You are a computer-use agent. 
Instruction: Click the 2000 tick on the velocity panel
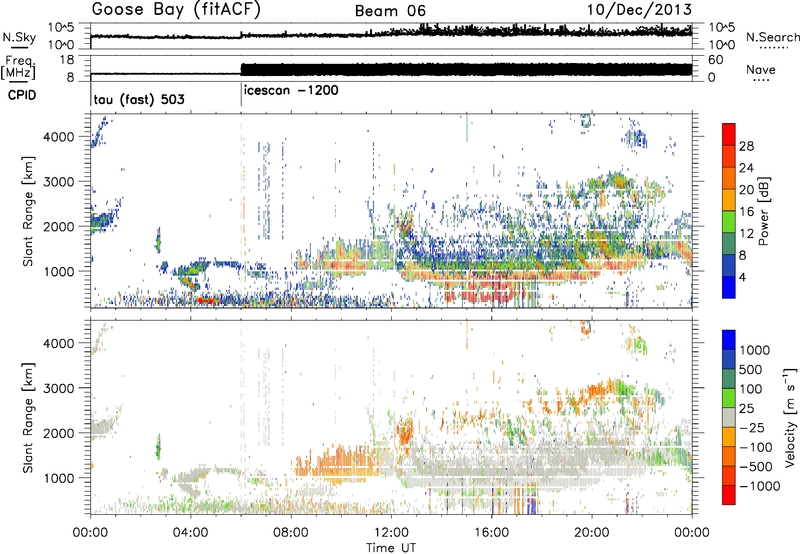[60, 433]
